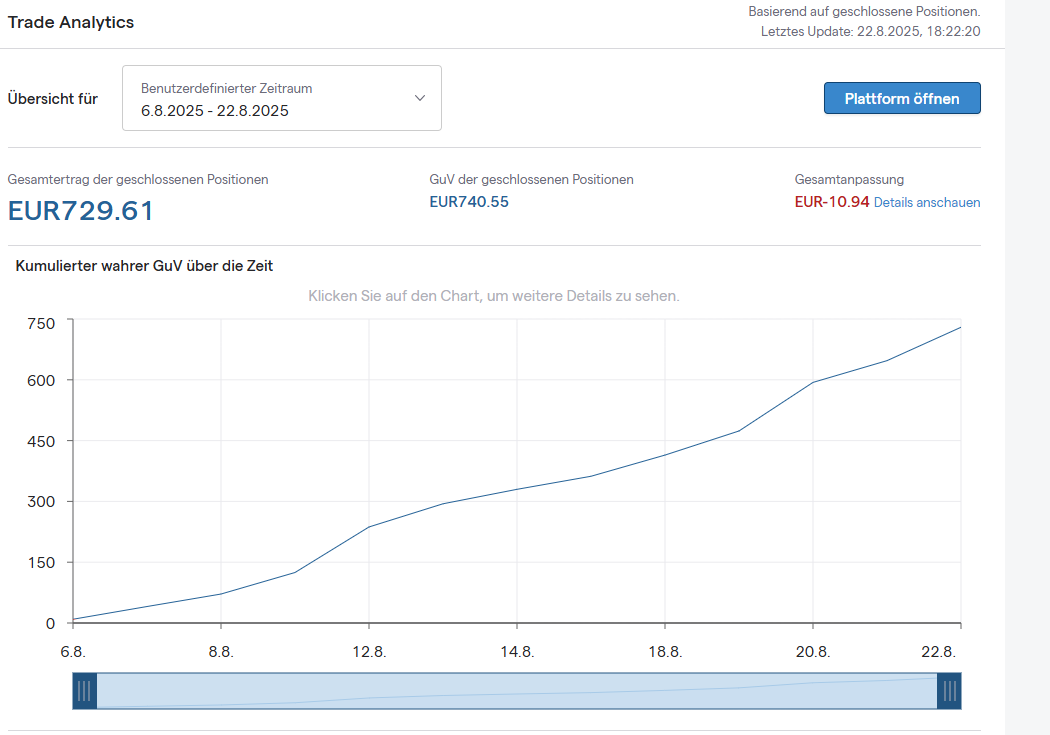The height and width of the screenshot is (735, 1050).
Task: Select the 6.8. x-axis label
Action: click(73, 652)
